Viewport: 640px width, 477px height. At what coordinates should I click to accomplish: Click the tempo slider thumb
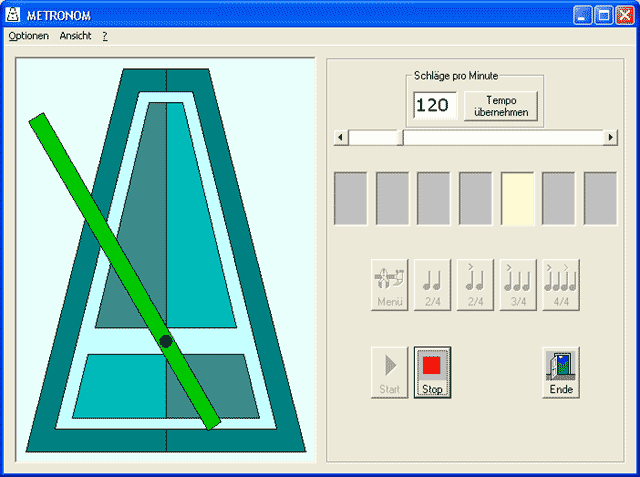375,137
